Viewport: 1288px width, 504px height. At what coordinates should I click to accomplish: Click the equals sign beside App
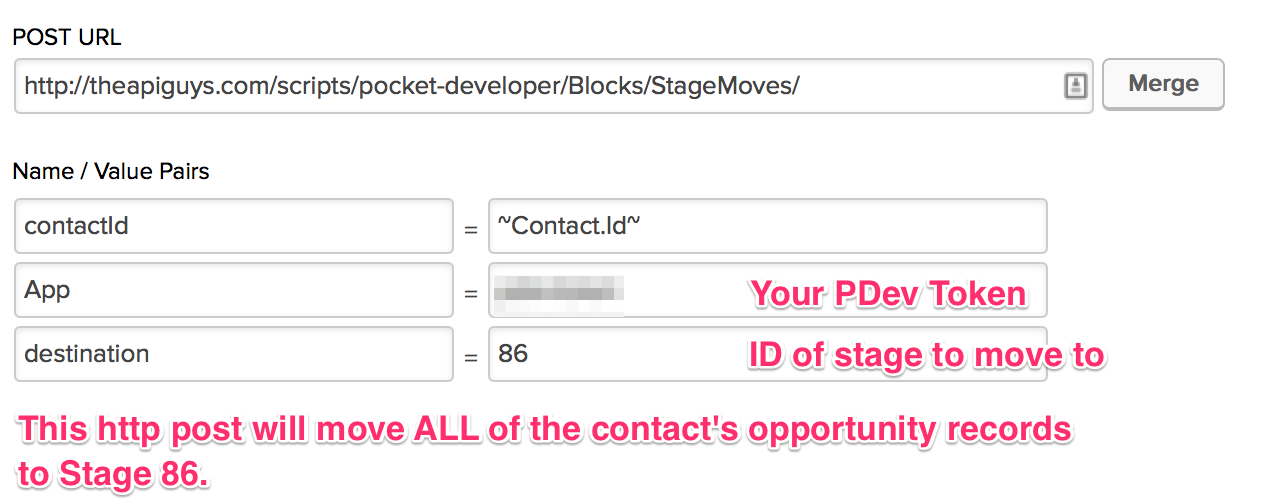(471, 293)
